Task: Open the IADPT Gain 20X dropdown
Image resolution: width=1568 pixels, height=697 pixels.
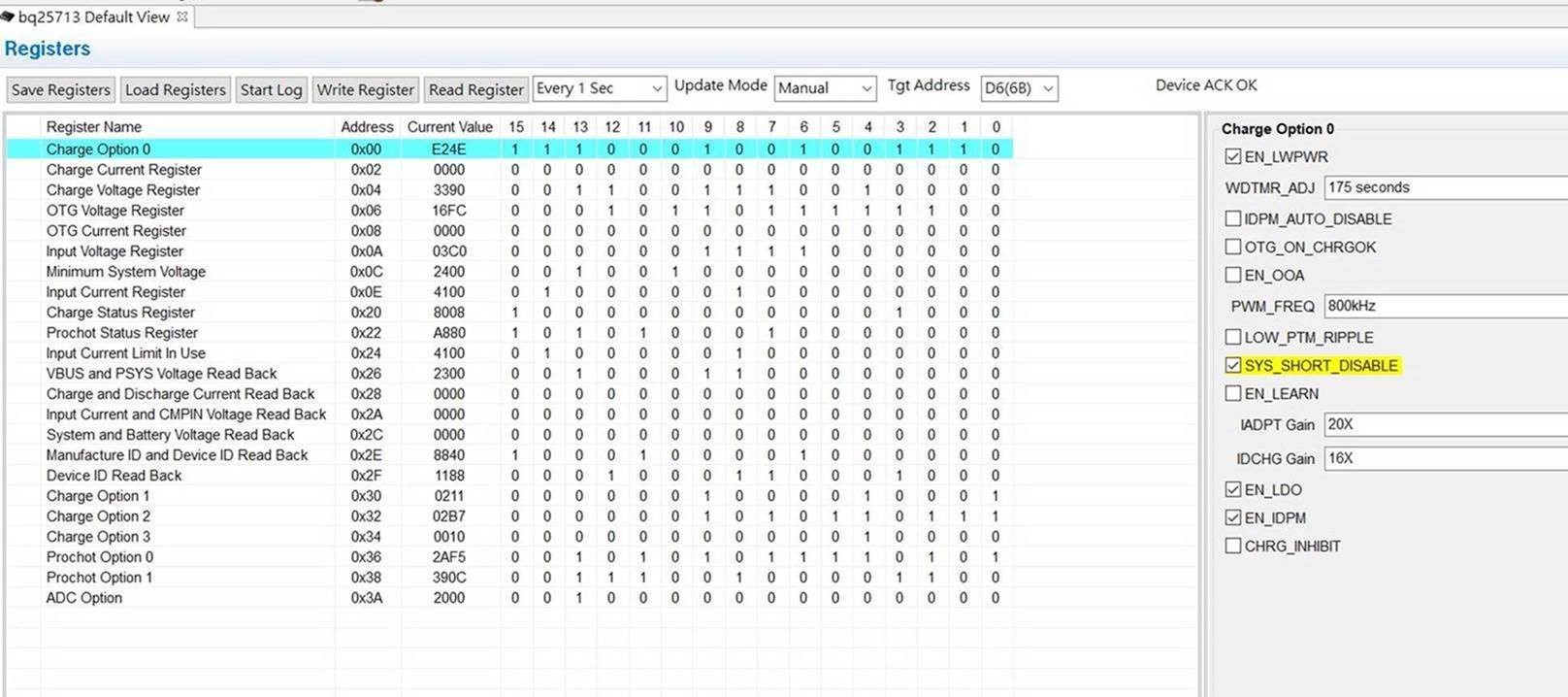Action: 1446,424
